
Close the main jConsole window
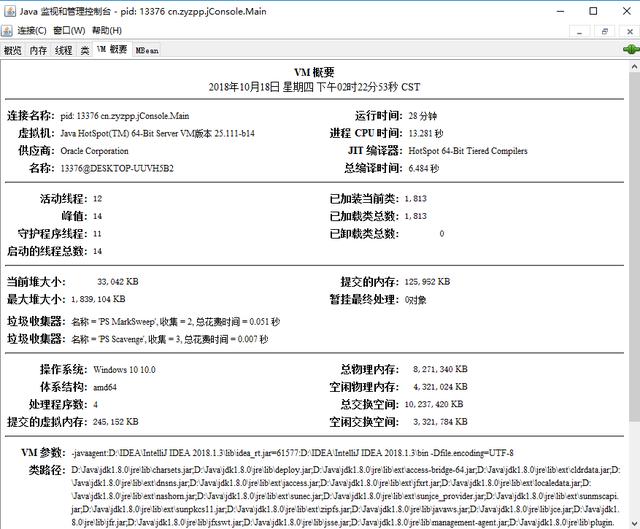[x=627, y=11]
